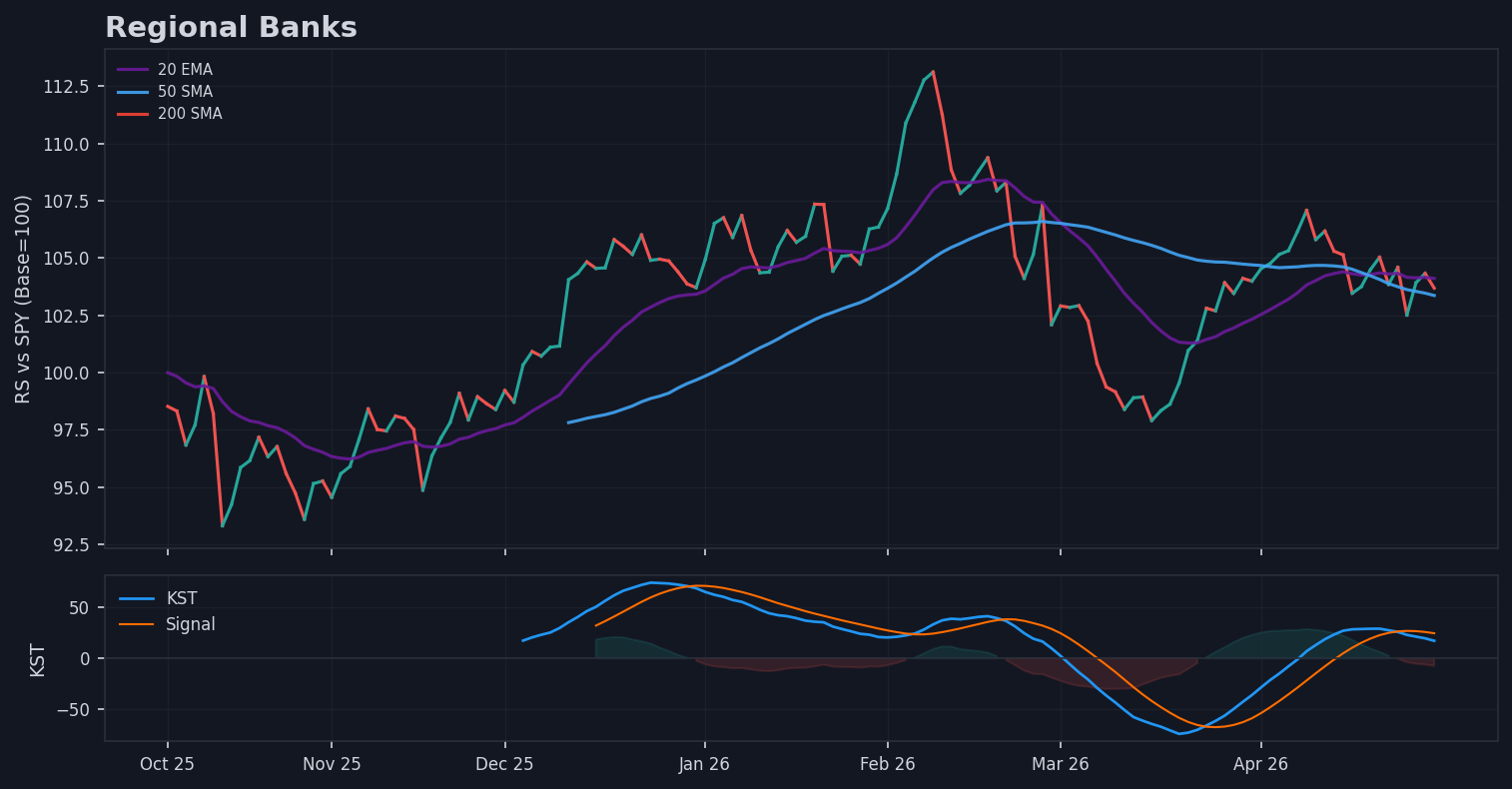Select the 200 SMA legend label
1512x789 pixels.
pos(190,114)
